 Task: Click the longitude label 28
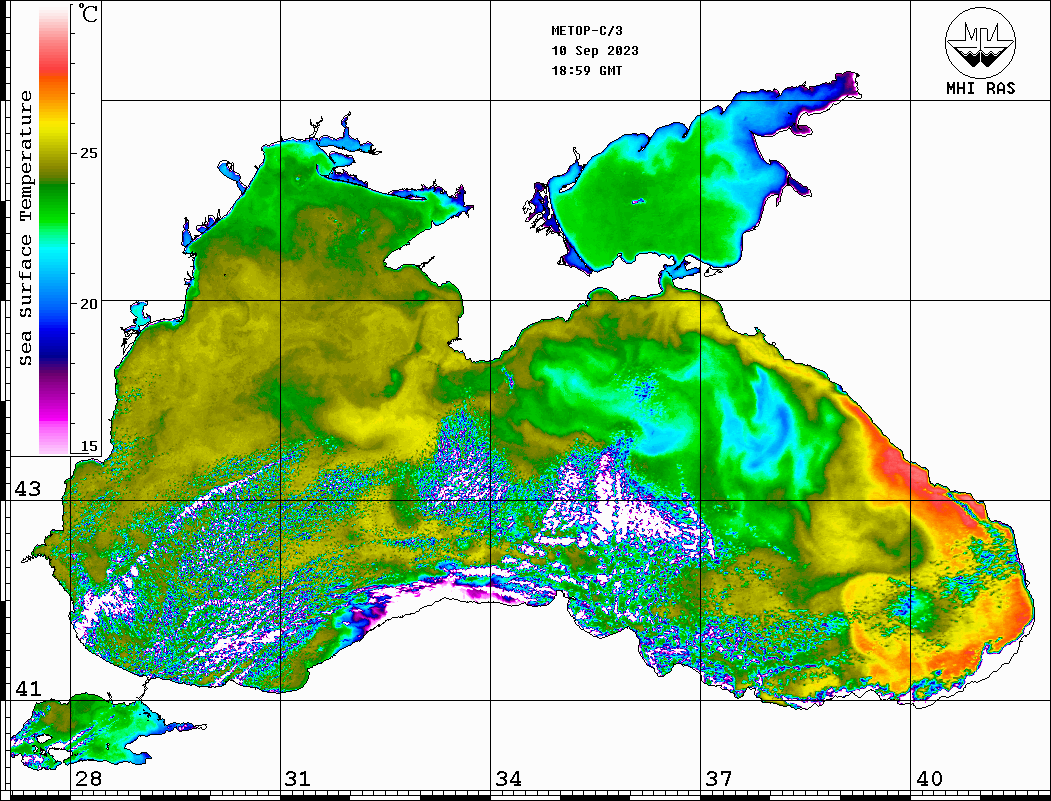click(x=88, y=779)
